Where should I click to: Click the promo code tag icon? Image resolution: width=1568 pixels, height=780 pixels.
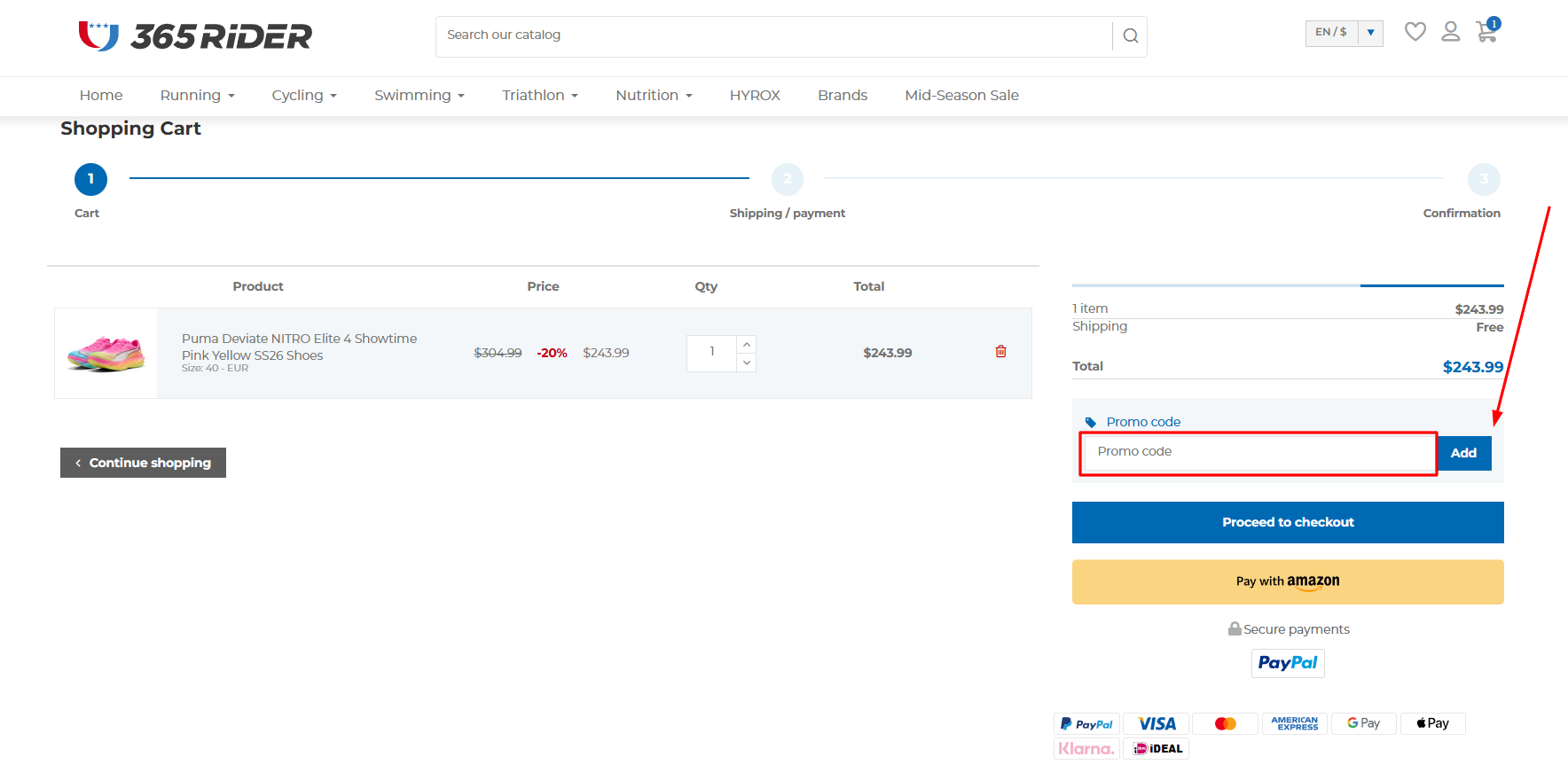1091,423
